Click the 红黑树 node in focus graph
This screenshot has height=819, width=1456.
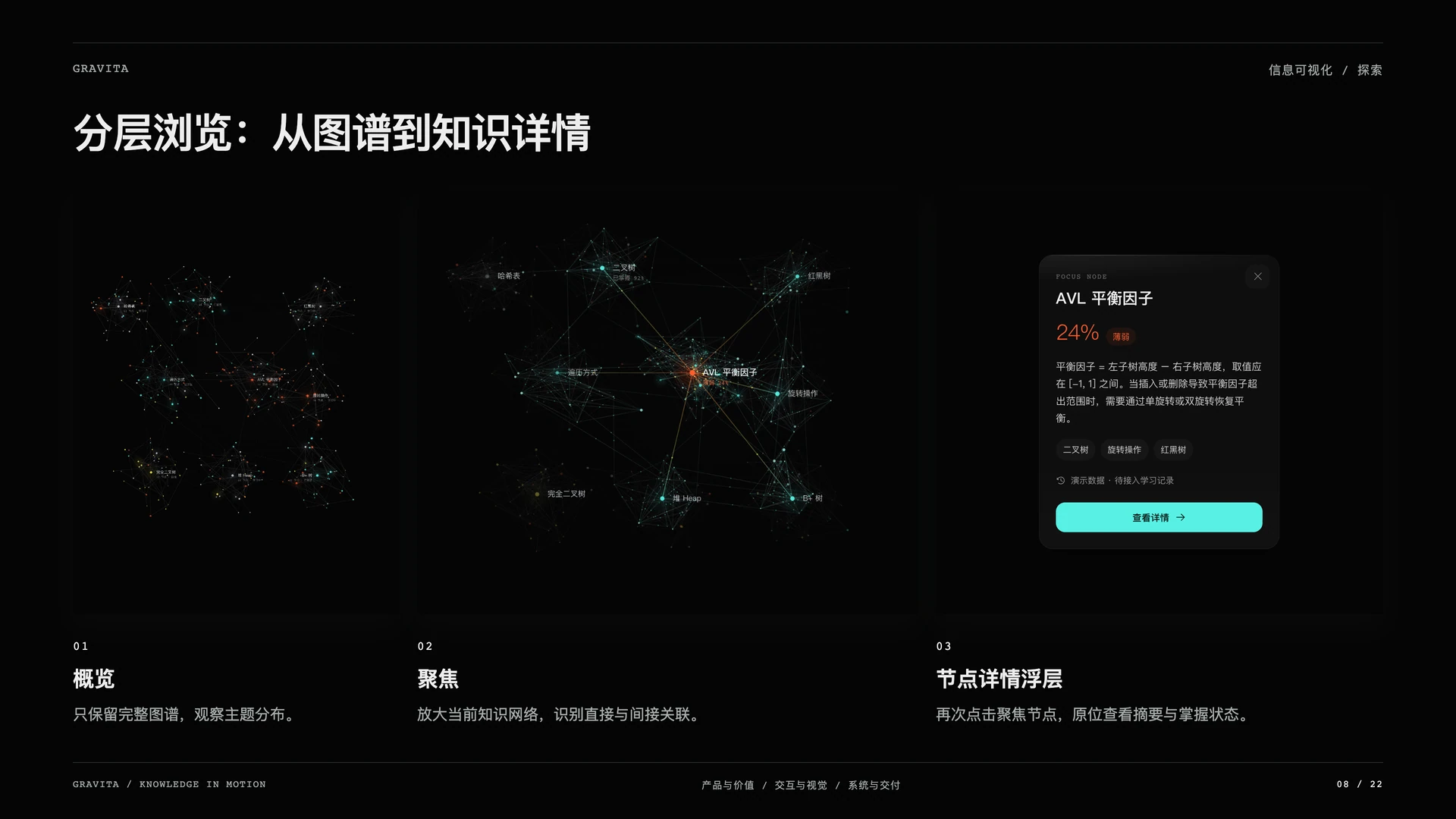point(797,276)
